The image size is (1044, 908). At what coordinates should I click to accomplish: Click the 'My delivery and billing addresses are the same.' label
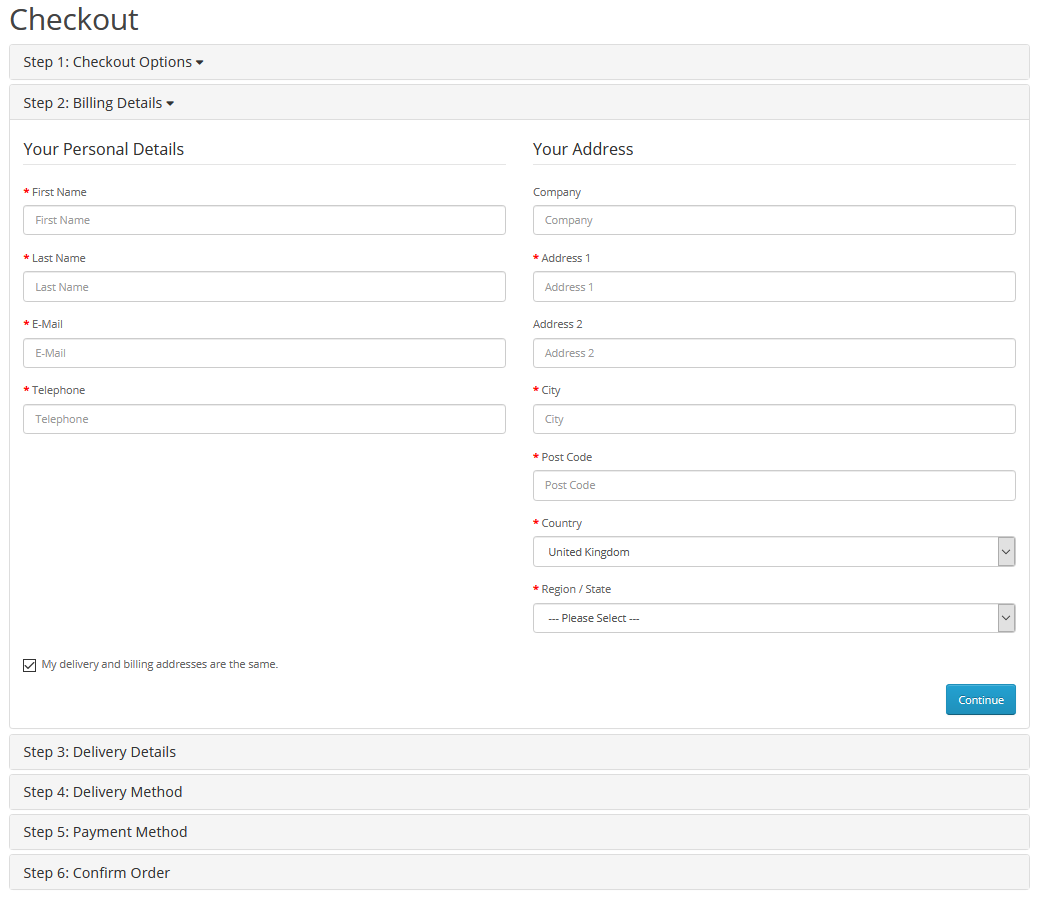pyautogui.click(x=160, y=664)
